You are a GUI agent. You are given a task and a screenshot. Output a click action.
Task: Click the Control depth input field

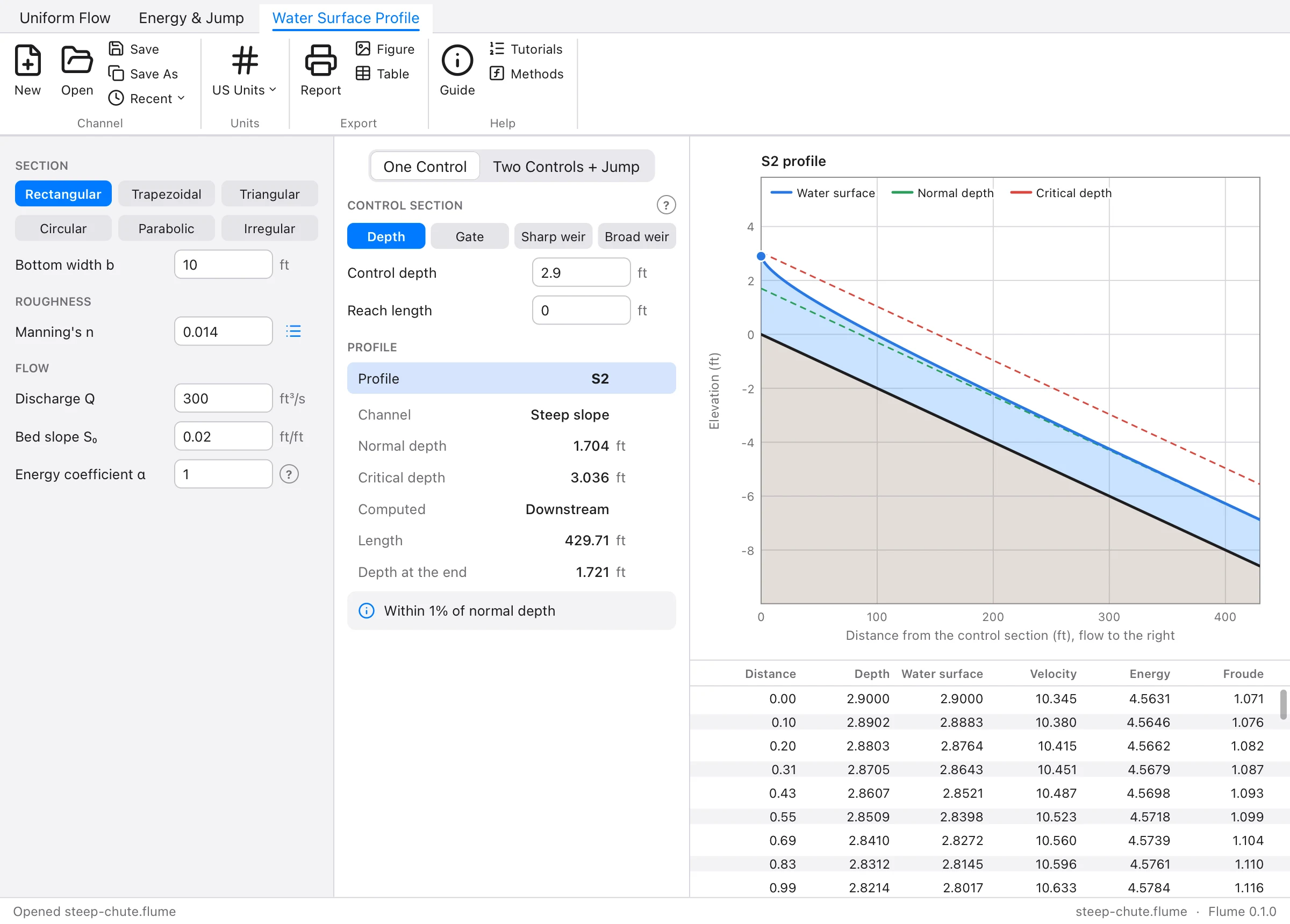[x=581, y=272]
